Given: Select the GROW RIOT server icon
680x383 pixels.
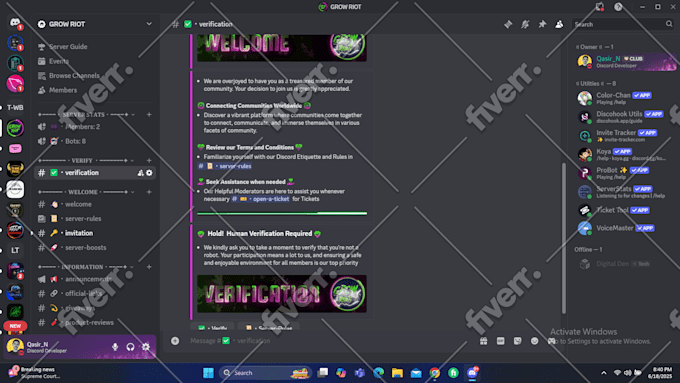Looking at the screenshot, I should (x=15, y=128).
